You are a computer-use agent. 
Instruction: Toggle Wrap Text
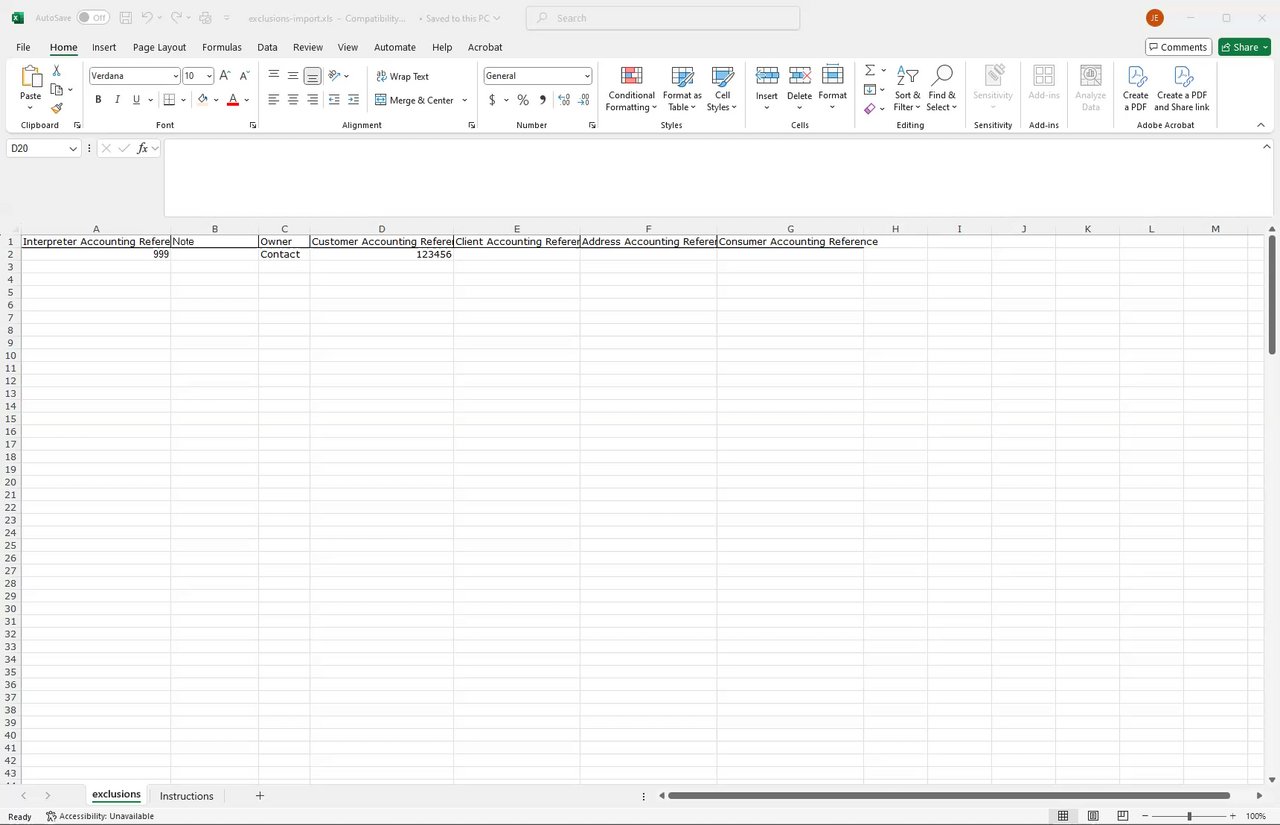point(402,76)
